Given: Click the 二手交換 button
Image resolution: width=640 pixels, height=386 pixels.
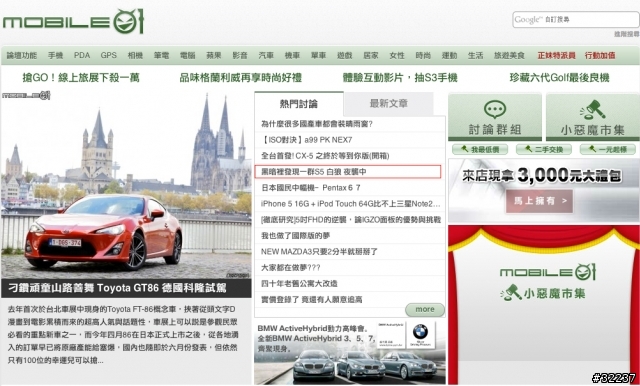Looking at the screenshot, I should click(x=544, y=149).
